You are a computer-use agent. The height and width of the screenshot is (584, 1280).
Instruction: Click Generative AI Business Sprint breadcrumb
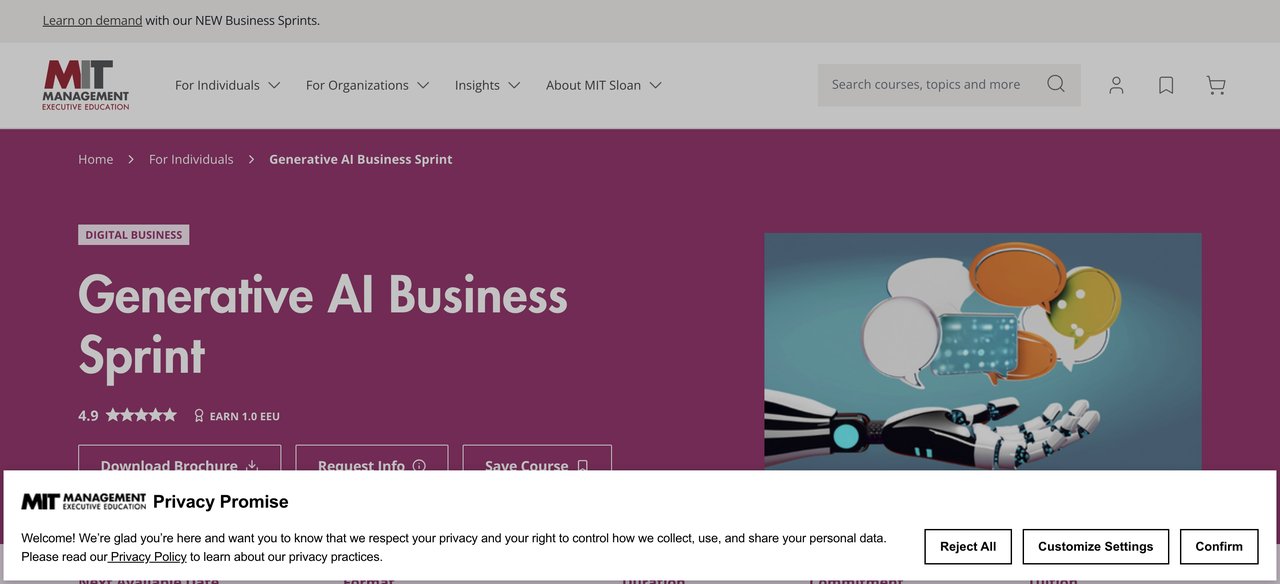coord(361,159)
